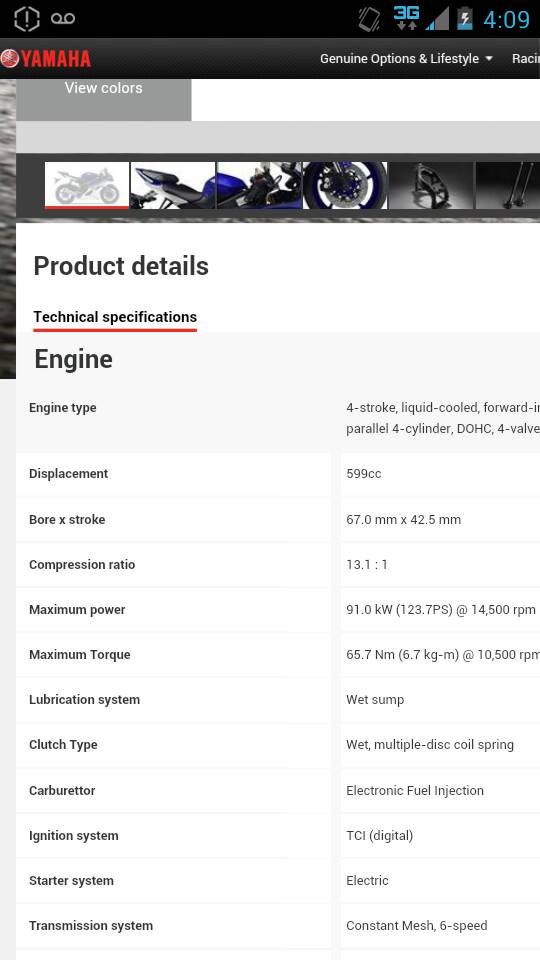Tap the clock showing 4:09

[506, 20]
